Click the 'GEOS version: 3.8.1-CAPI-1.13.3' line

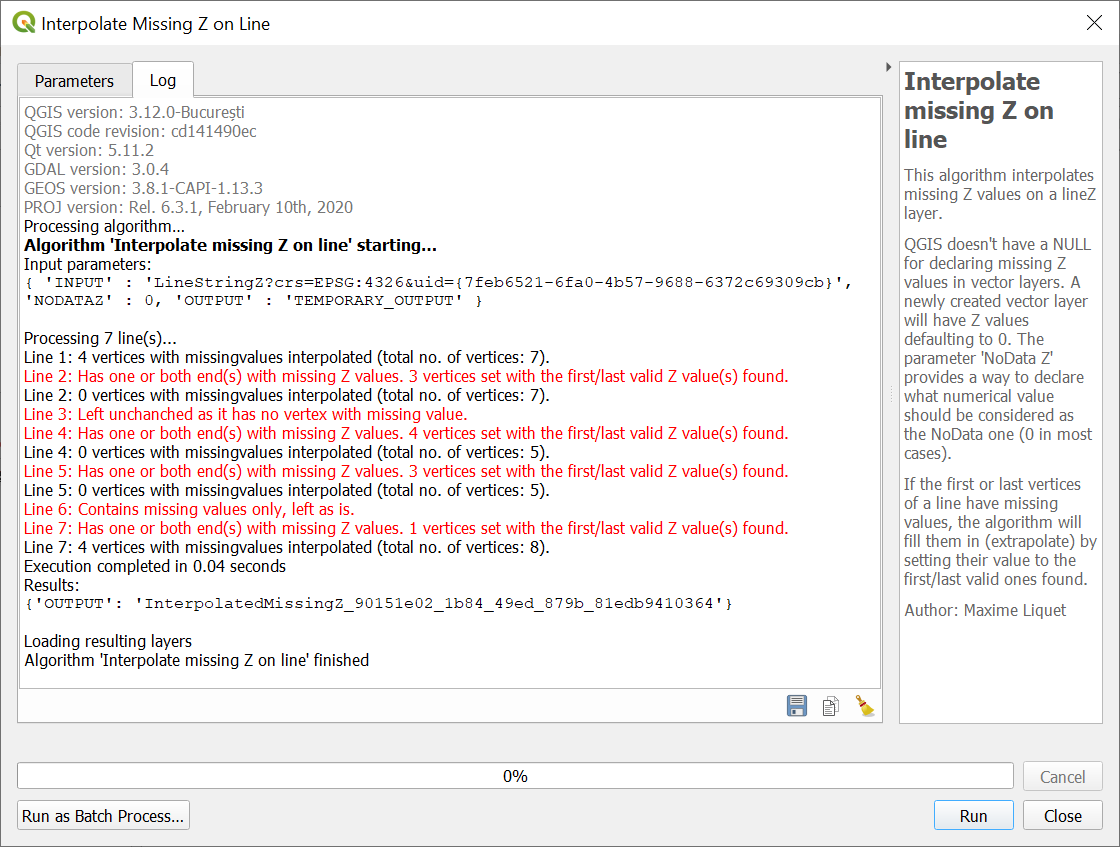pos(144,188)
